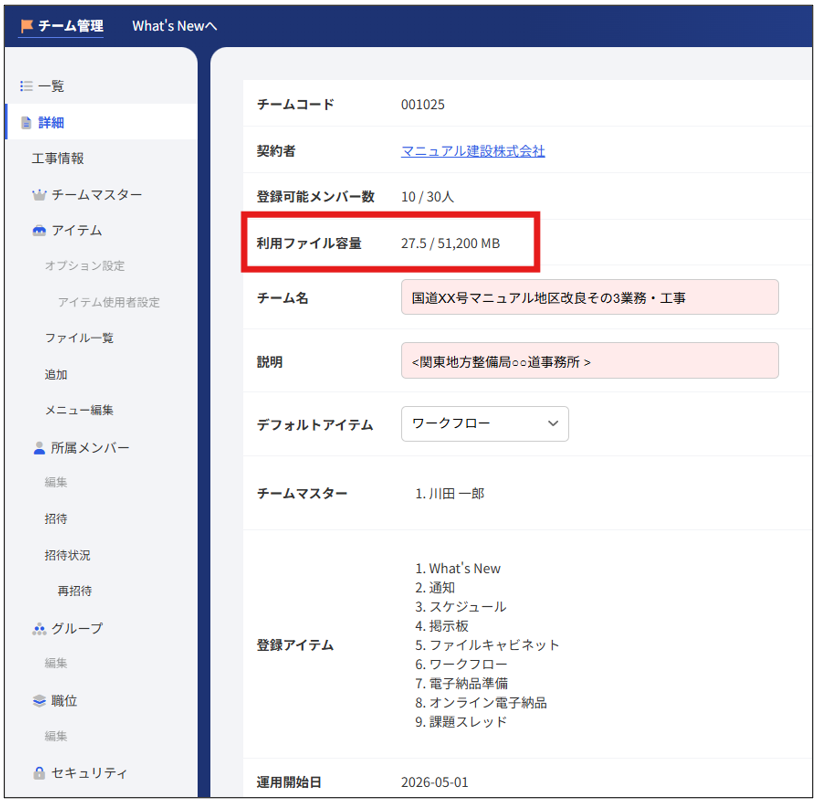Click registered item What's New
The image size is (815, 801).
465,569
